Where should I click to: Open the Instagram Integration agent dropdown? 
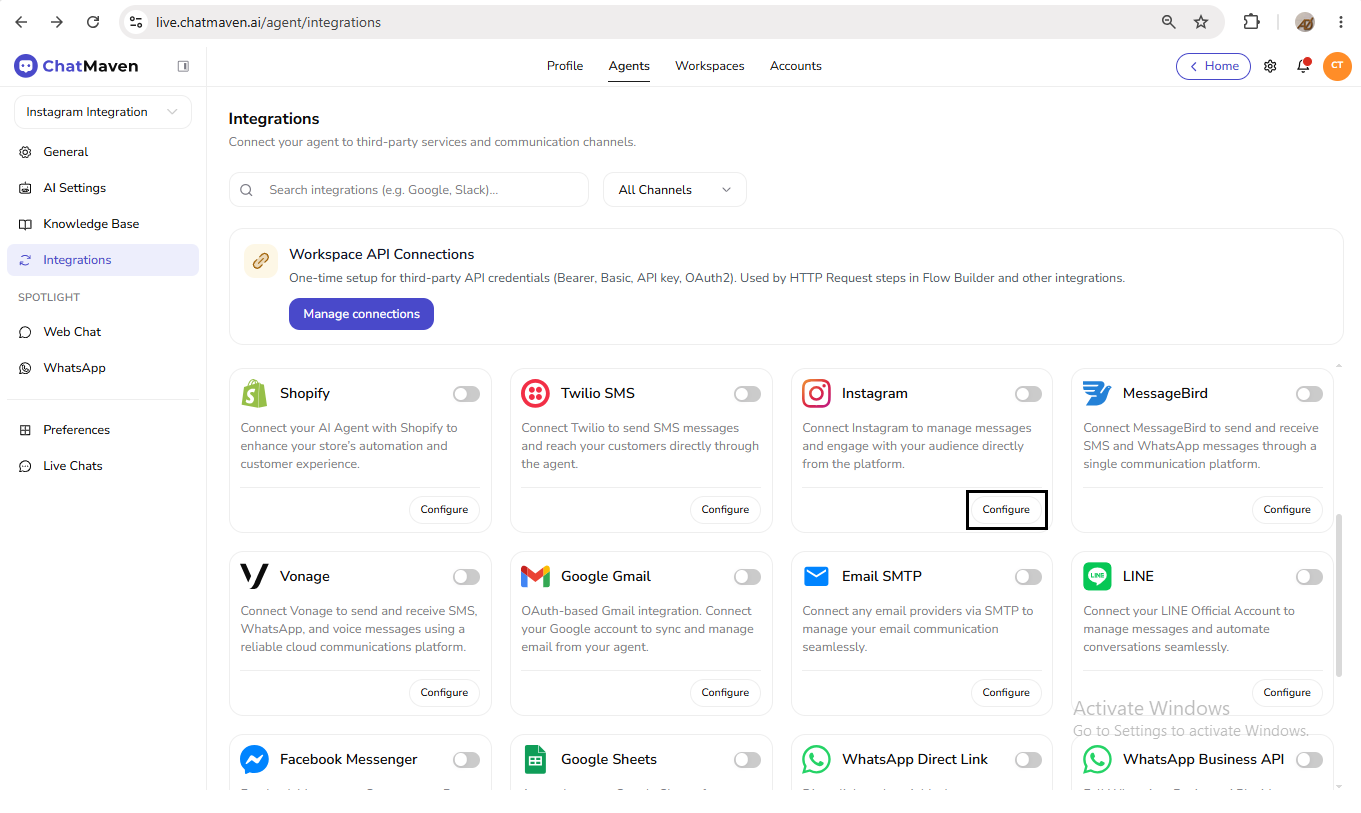[x=103, y=112]
